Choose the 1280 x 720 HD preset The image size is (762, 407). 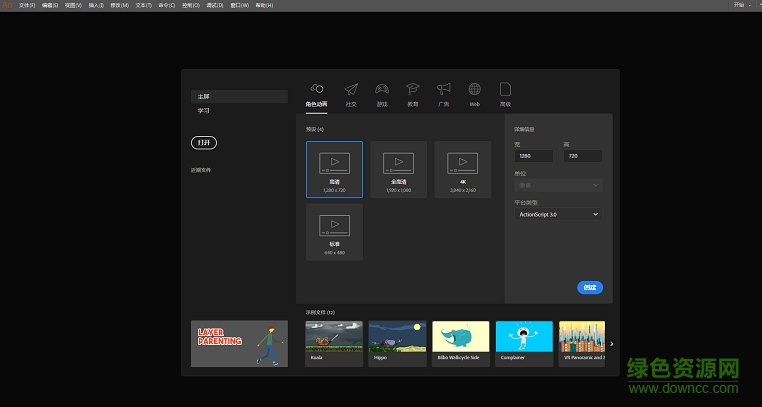pos(334,169)
